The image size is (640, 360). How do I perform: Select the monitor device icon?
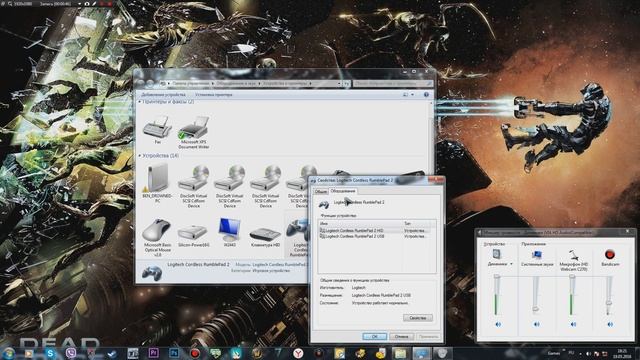coord(229,232)
